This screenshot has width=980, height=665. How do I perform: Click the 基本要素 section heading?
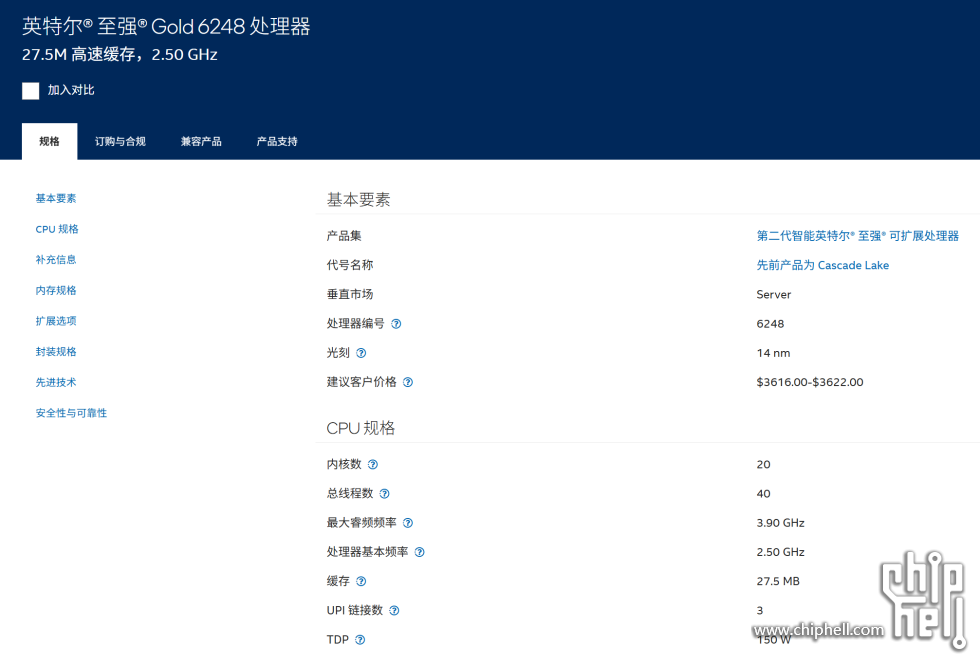(x=358, y=199)
